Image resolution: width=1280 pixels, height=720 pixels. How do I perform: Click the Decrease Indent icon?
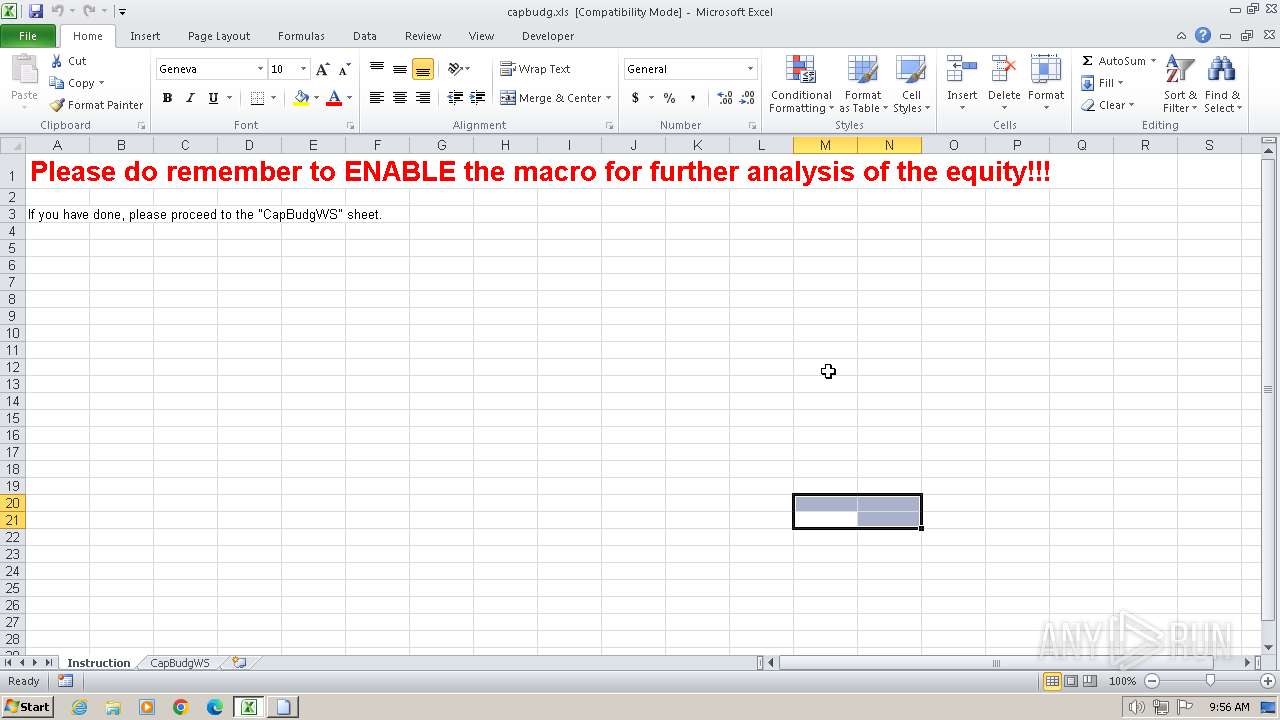pos(455,98)
